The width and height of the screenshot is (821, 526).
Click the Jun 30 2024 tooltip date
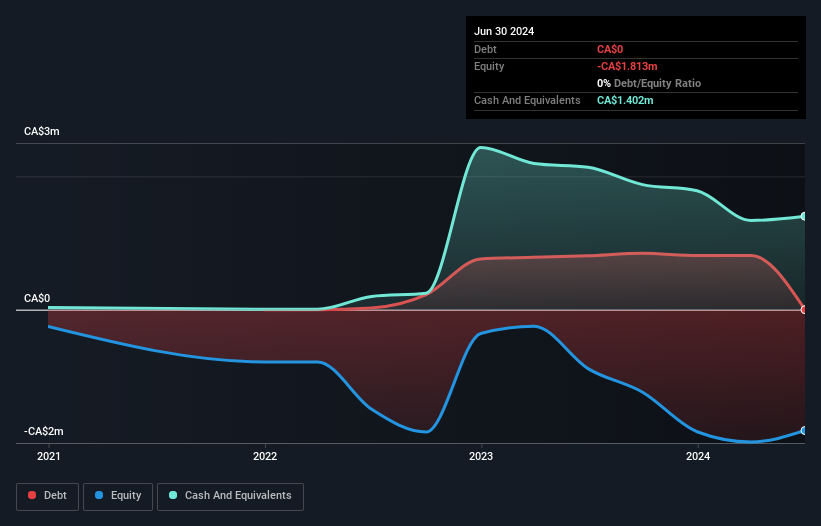504,31
